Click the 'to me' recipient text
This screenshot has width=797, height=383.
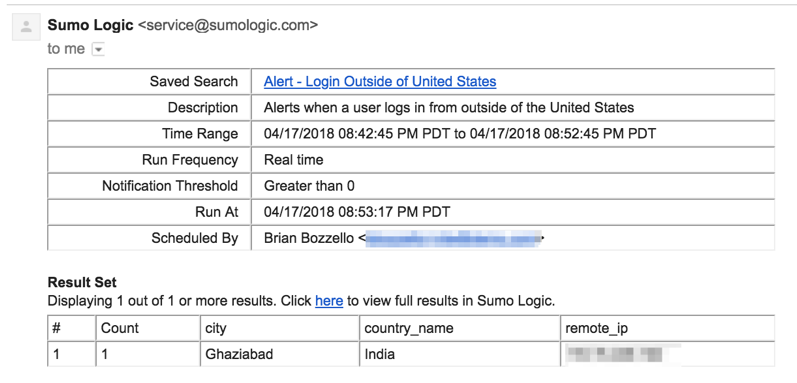(x=66, y=49)
